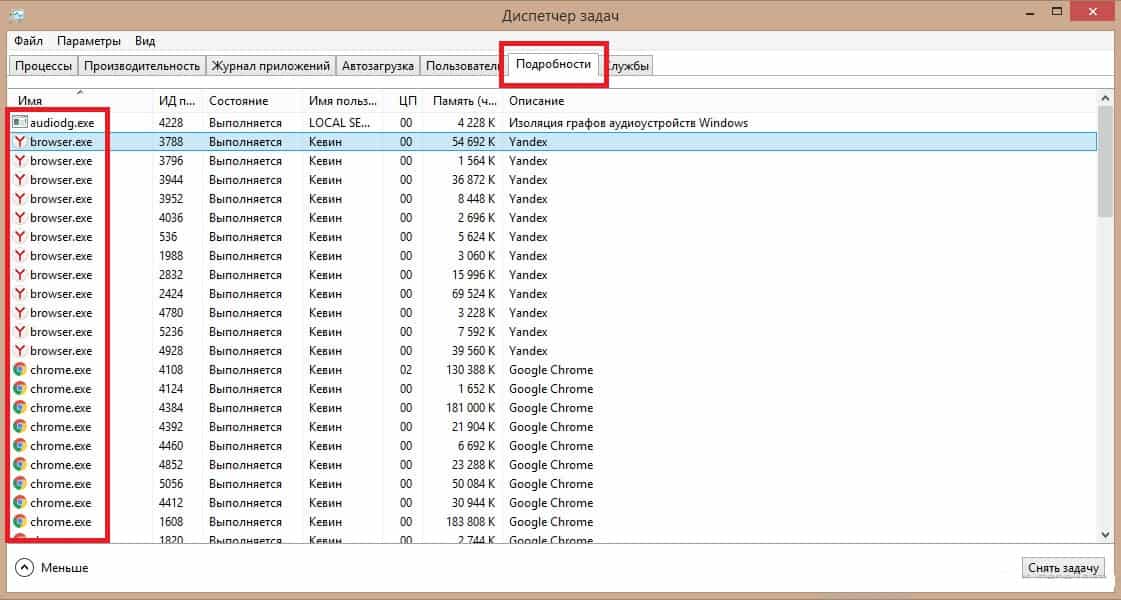Click Yandex icon of browser.exe PID 536

point(20,237)
